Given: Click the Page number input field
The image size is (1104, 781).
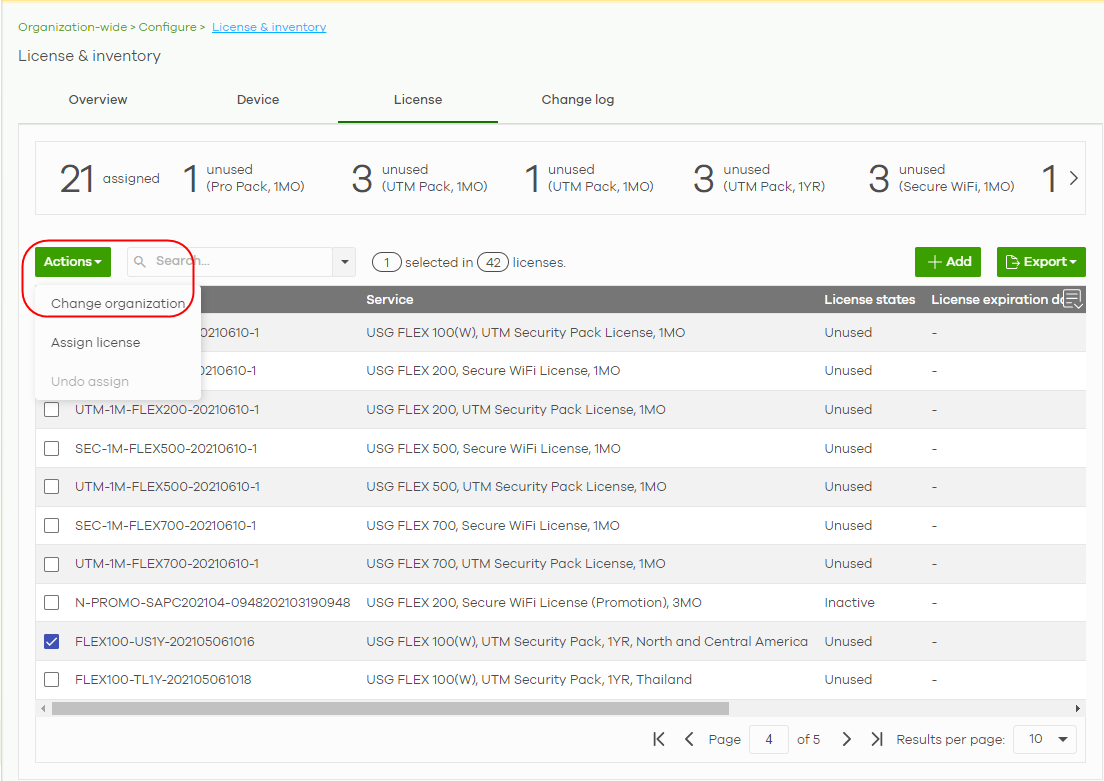Looking at the screenshot, I should [769, 739].
